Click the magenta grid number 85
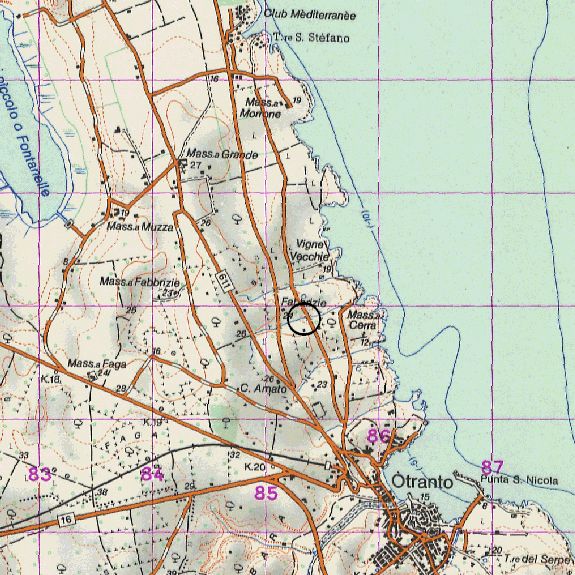The image size is (575, 575). (266, 493)
